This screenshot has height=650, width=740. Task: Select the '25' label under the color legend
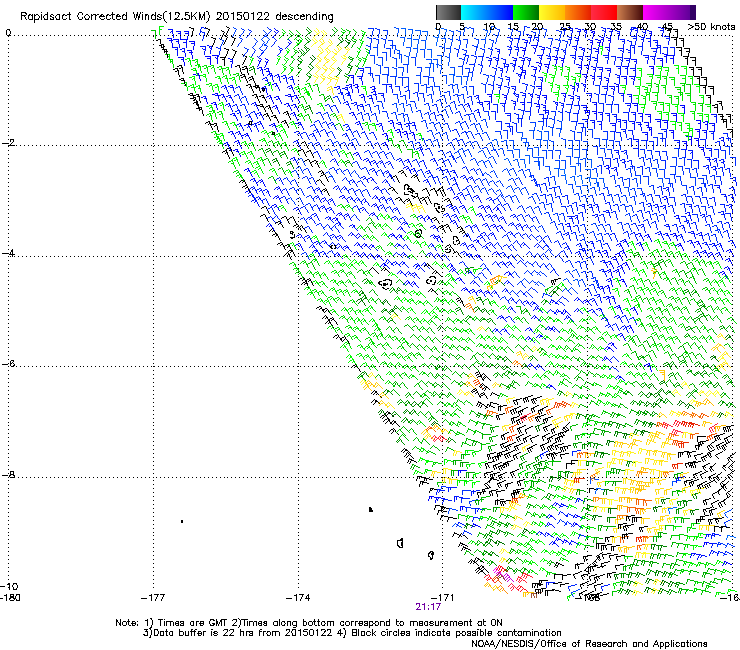pyautogui.click(x=565, y=27)
